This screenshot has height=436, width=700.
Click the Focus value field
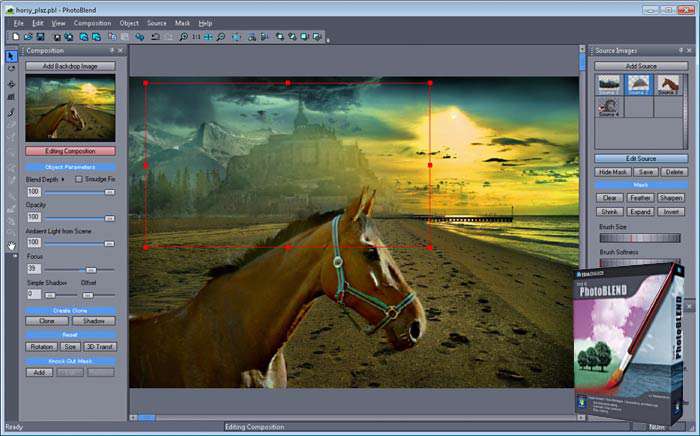(x=34, y=269)
